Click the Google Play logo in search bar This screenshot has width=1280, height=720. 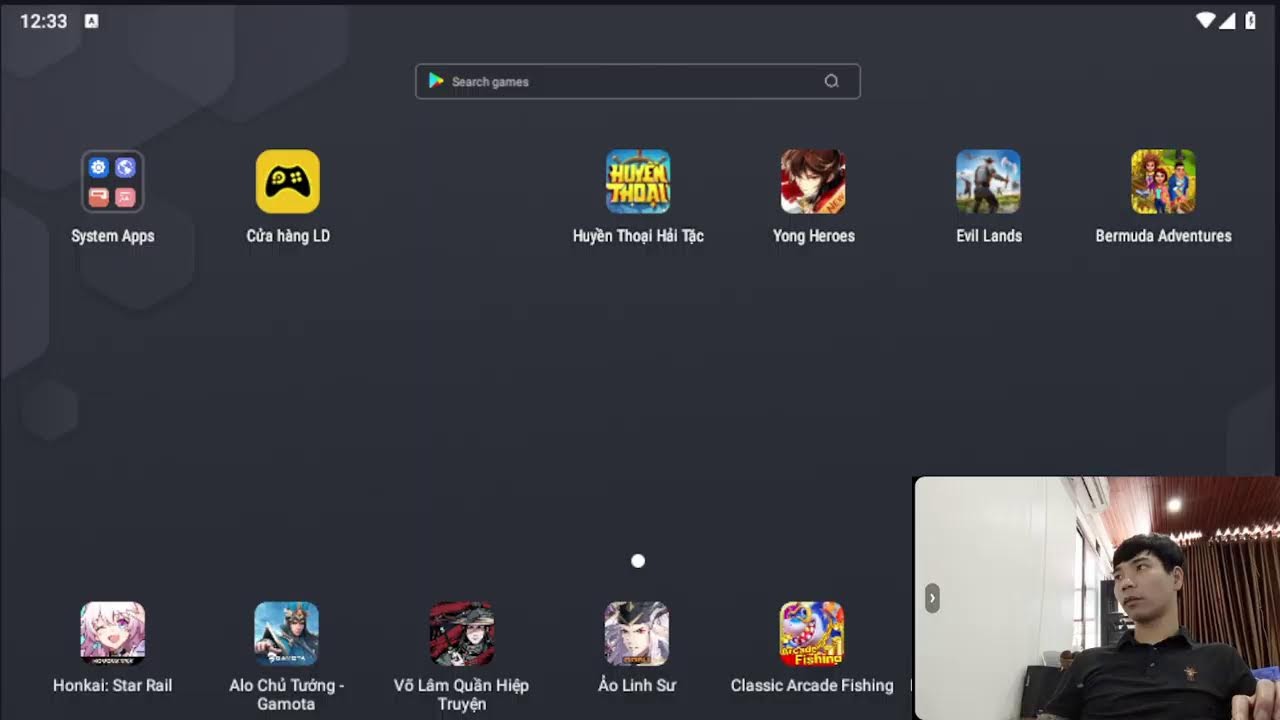(436, 81)
